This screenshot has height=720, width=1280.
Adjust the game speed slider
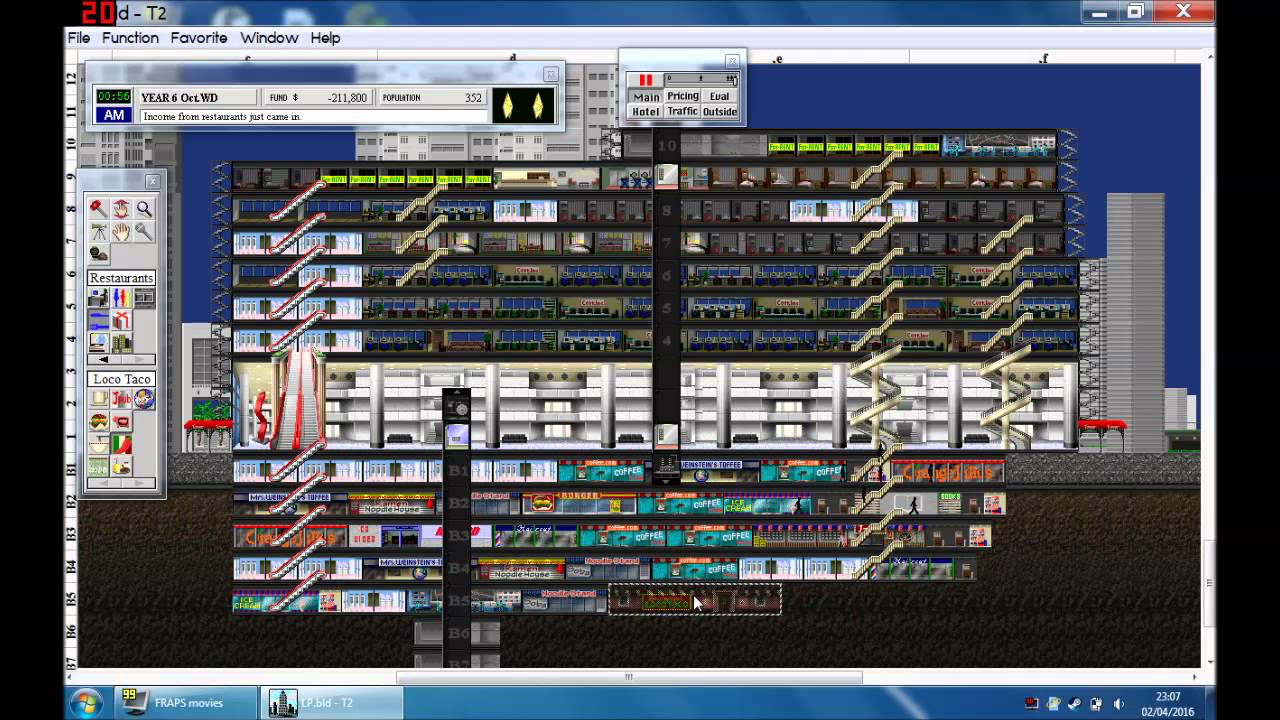pos(701,79)
